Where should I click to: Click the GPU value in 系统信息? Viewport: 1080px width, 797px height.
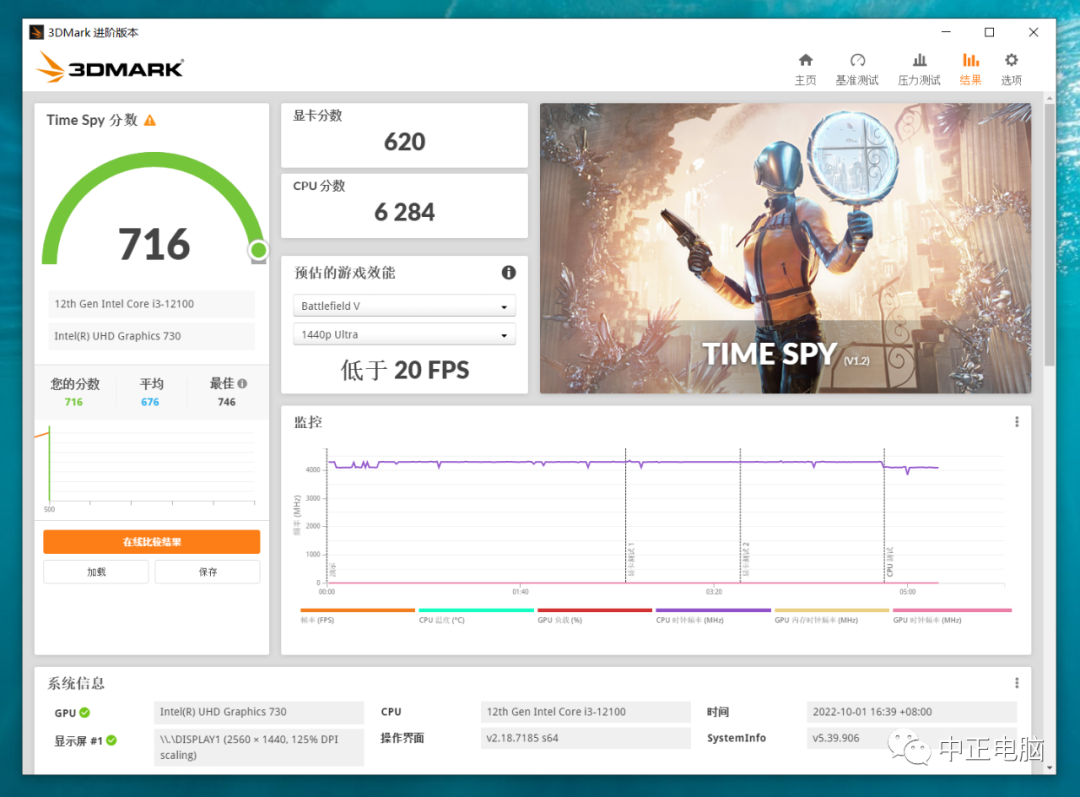259,712
